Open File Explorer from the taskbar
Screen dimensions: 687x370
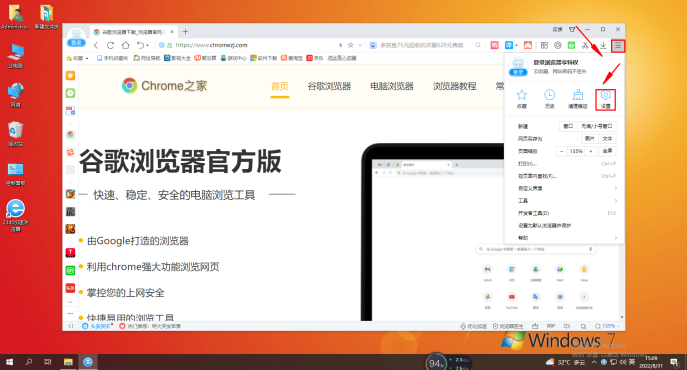[68, 362]
